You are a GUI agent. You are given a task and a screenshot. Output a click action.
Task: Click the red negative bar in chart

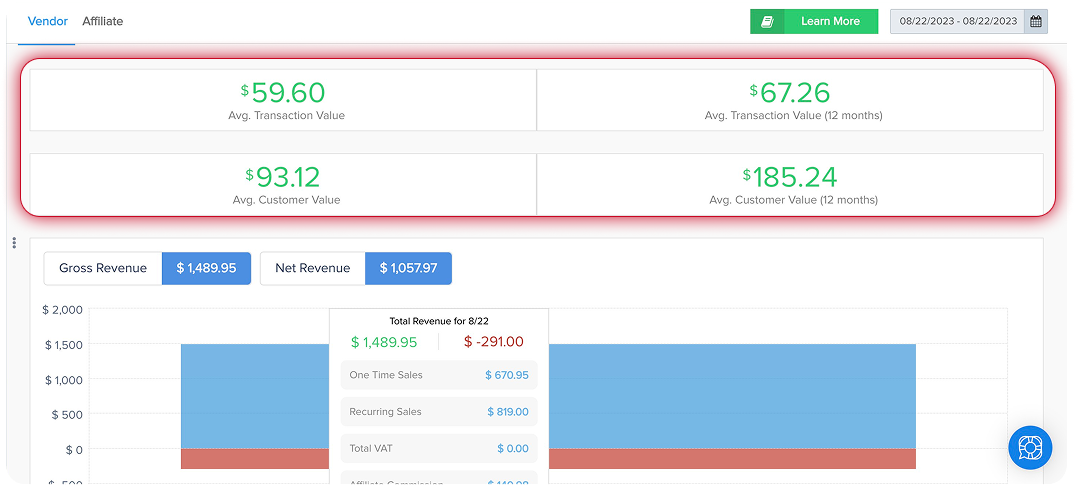[730, 459]
